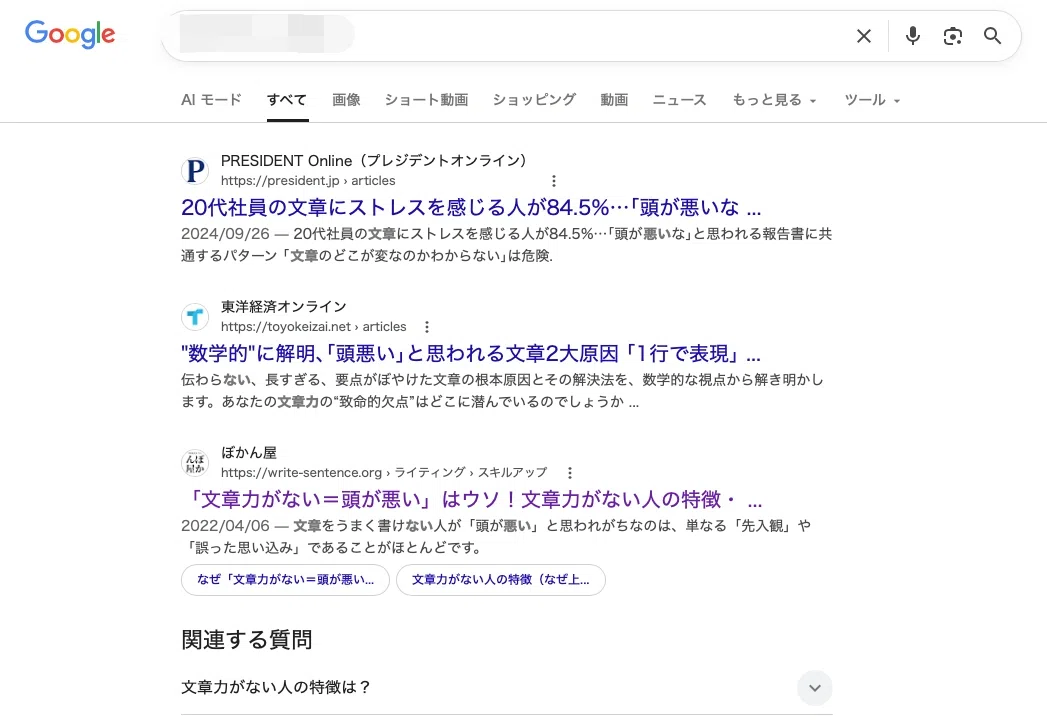Open more options for write-sentence.org result
Viewport: 1047px width, 722px height.
(x=570, y=473)
